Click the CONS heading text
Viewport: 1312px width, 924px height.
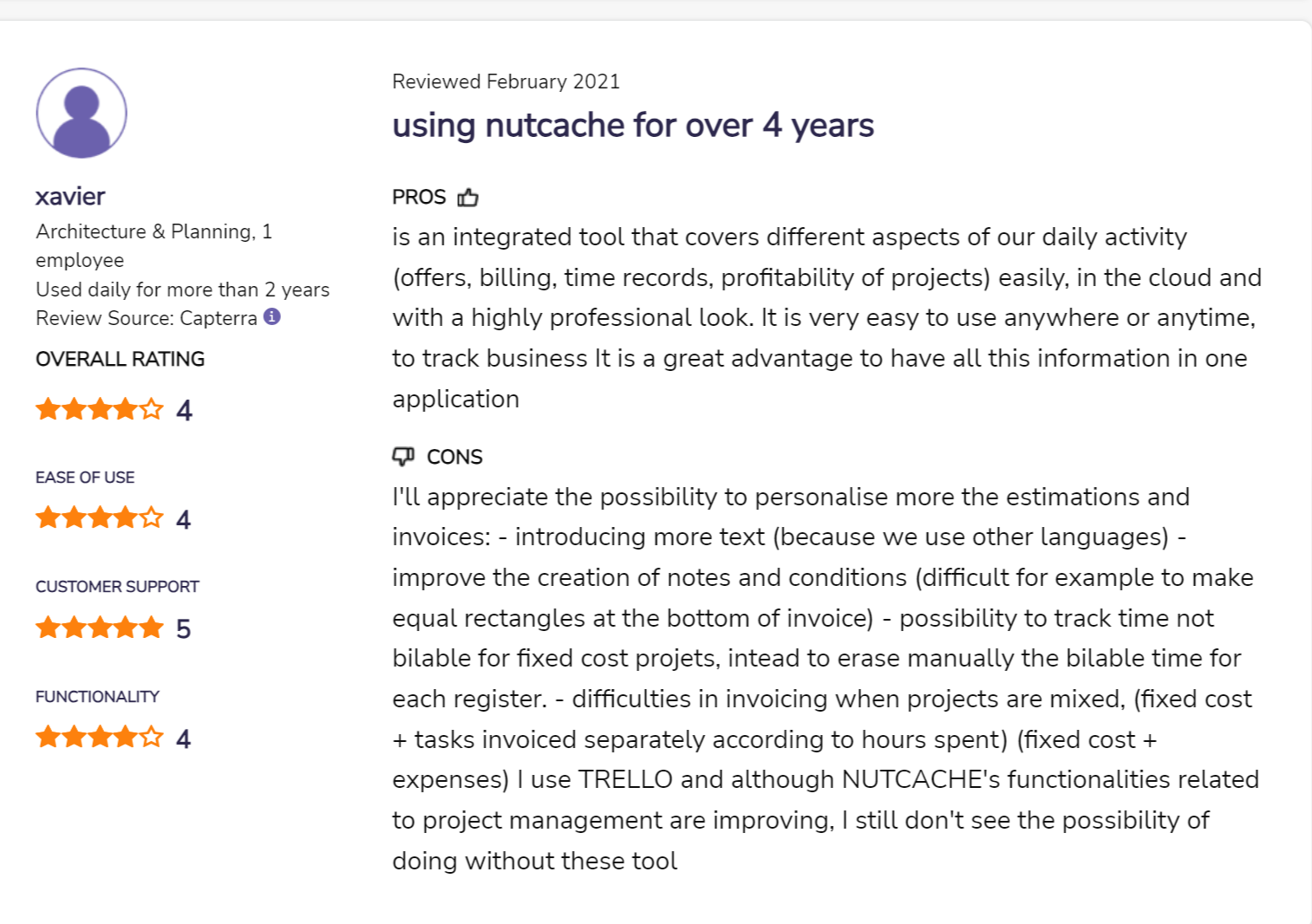click(x=454, y=457)
